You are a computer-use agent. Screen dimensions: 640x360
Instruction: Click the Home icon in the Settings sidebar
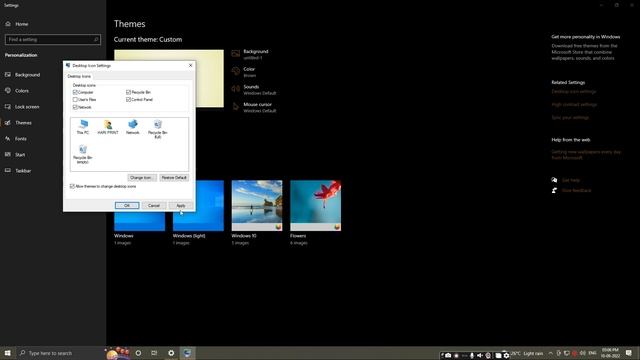(8, 24)
